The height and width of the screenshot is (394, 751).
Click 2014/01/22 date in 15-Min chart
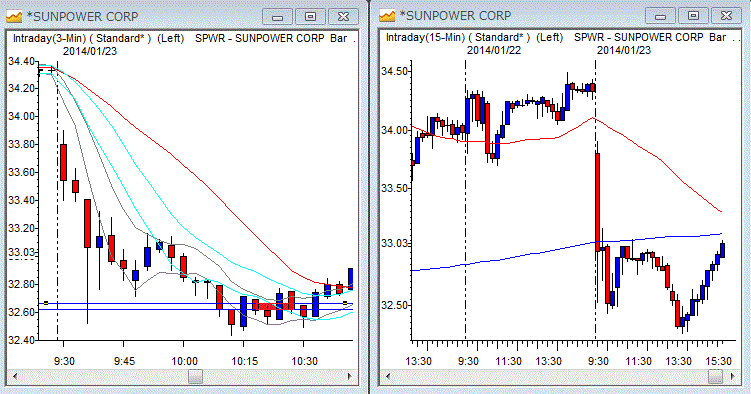[x=494, y=50]
